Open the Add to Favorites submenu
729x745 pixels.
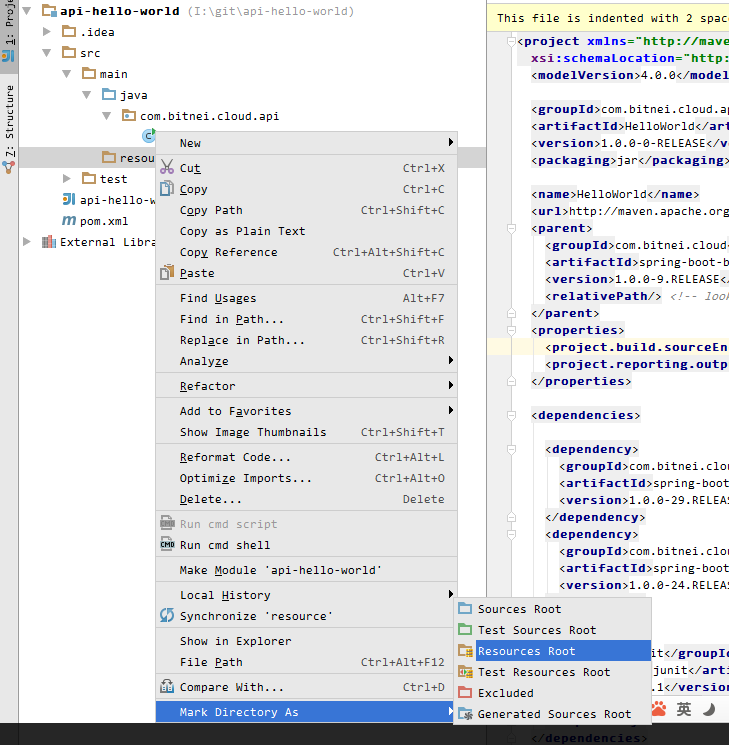(307, 411)
